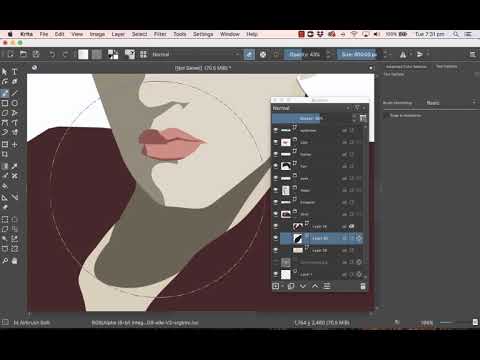Pick the Rectangle shape tool
The width and height of the screenshot is (480, 360).
point(5,103)
